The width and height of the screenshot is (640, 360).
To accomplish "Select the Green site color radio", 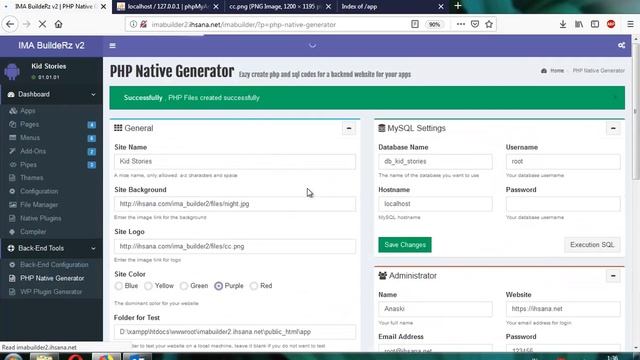I will click(184, 286).
